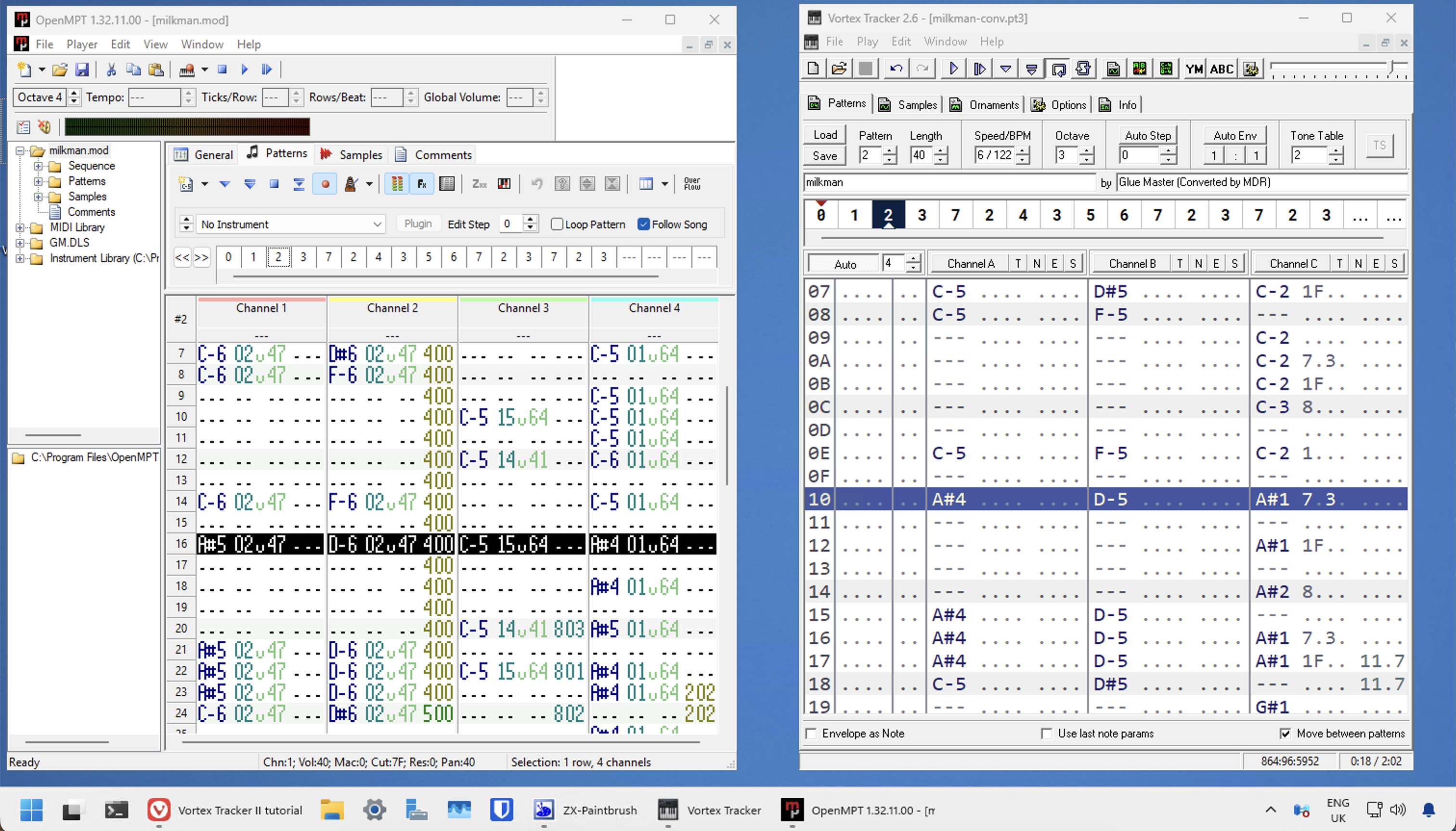Expand the Samples tree folder in OpenMPT
The width and height of the screenshot is (1456, 831).
pyautogui.click(x=38, y=197)
